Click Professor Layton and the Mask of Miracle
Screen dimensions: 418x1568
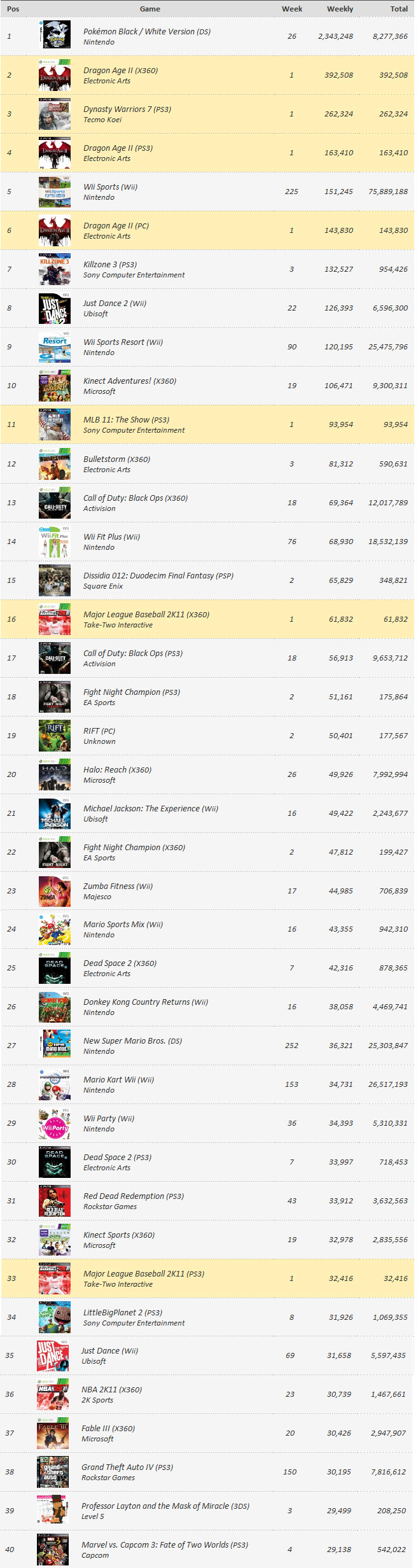[x=165, y=1506]
